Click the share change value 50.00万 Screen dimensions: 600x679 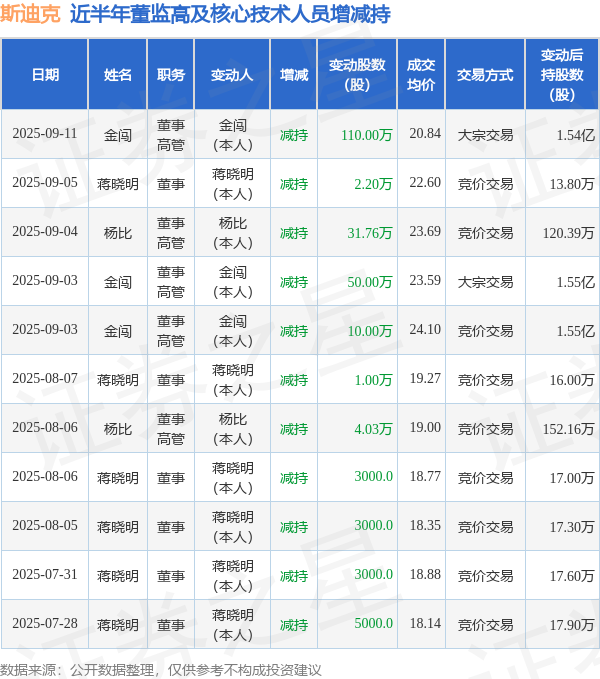tap(370, 282)
